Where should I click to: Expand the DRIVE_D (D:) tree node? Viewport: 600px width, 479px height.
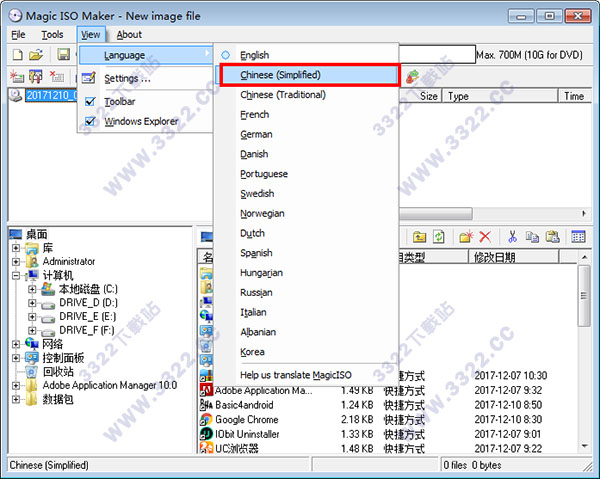click(x=32, y=302)
